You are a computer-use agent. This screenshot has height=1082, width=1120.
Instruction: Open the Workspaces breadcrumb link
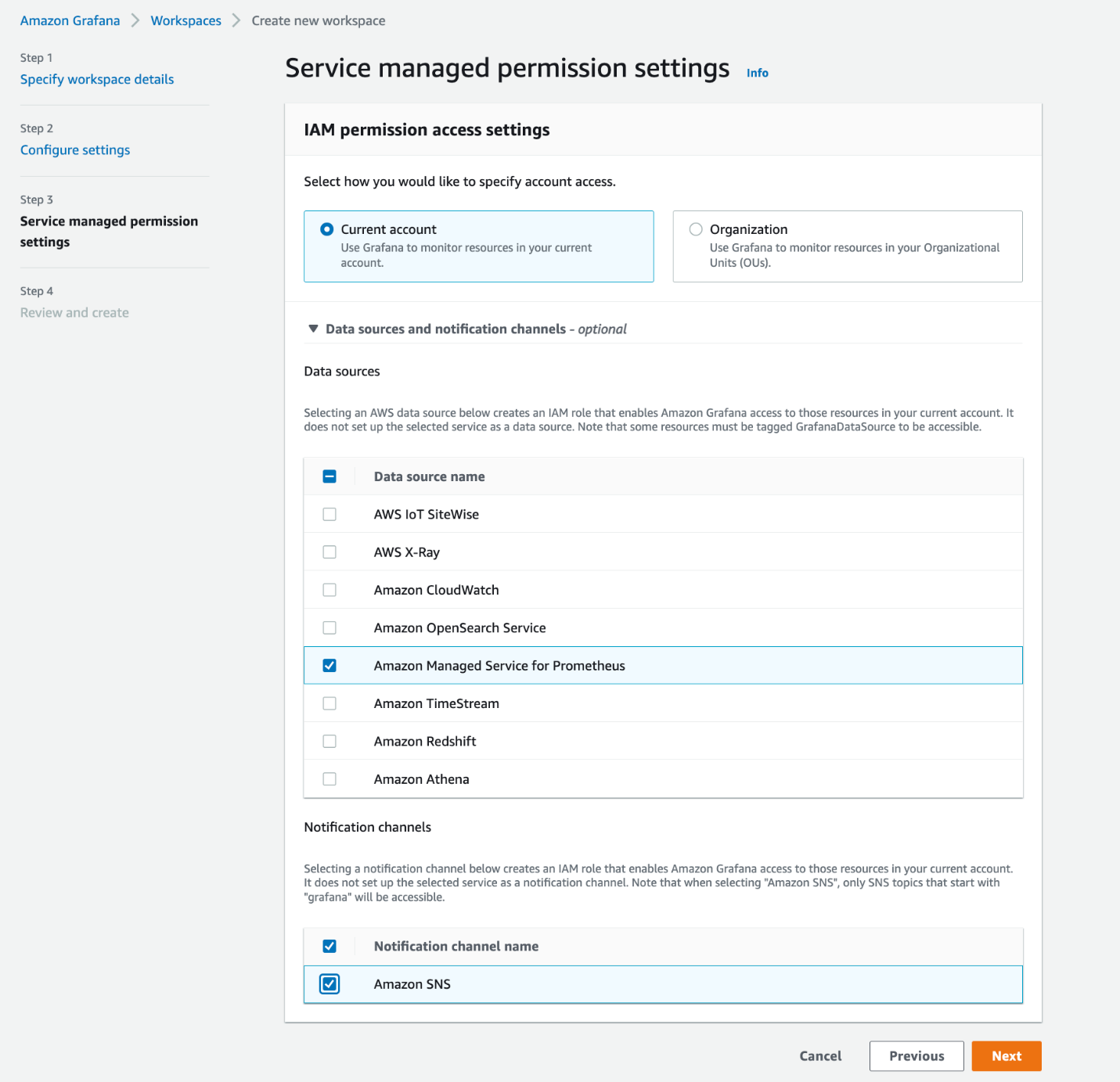pyautogui.click(x=185, y=21)
